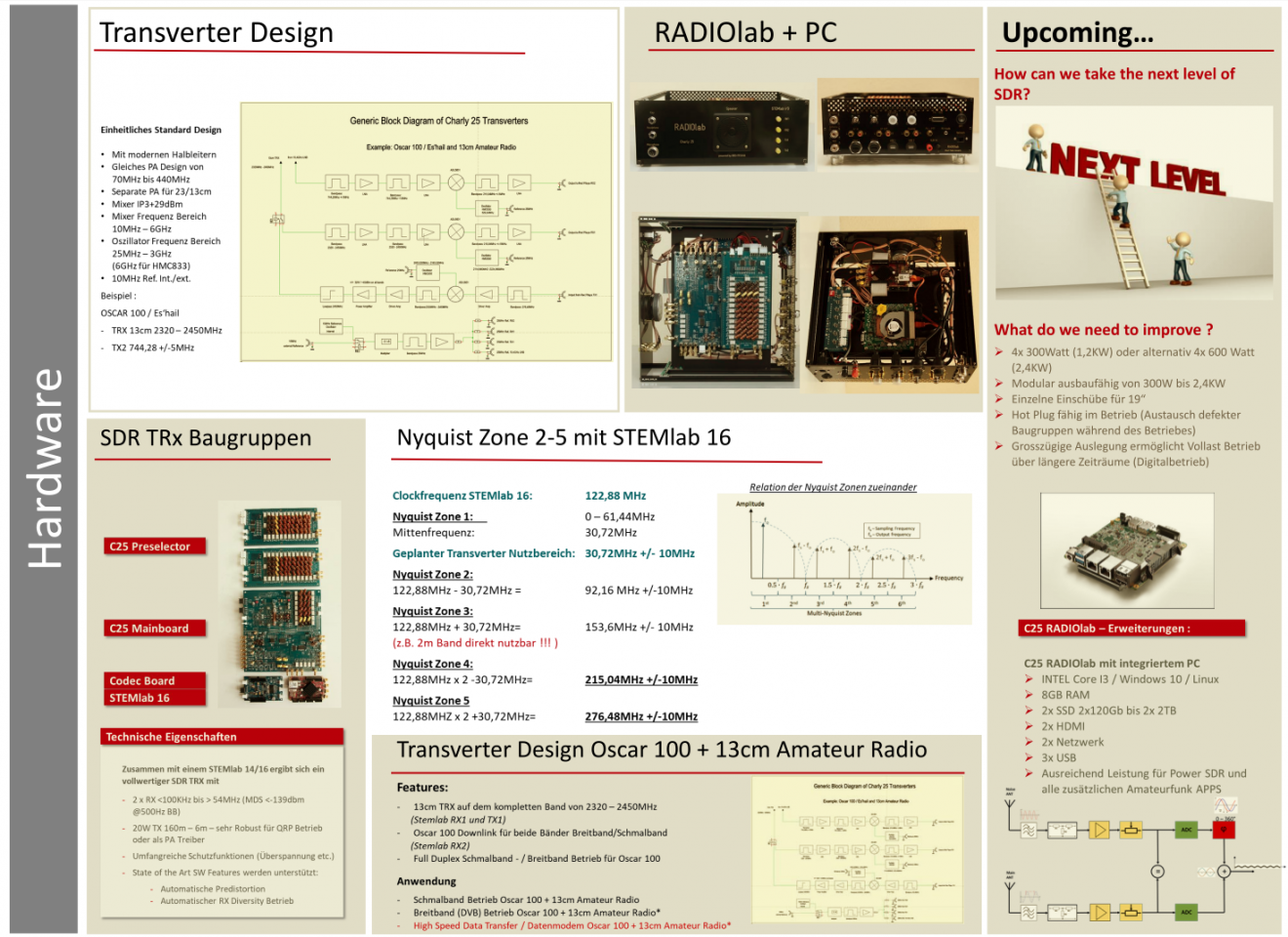Select 'INTEL Core I3 / Windows 10 / Linux' bullet
Image resolution: width=1288 pixels, height=937 pixels.
click(x=1130, y=679)
